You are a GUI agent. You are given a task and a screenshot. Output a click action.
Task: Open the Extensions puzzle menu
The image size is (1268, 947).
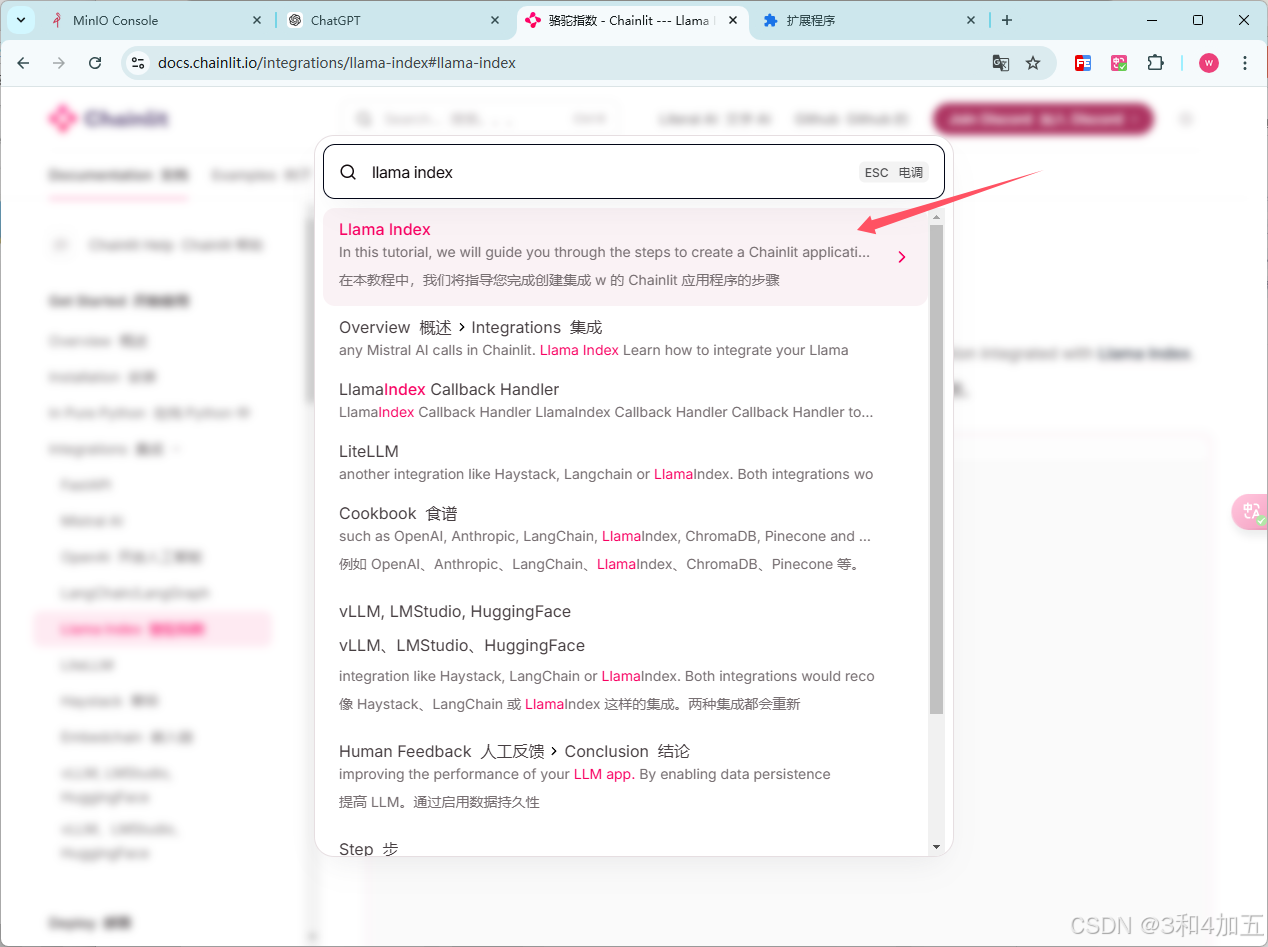1155,63
